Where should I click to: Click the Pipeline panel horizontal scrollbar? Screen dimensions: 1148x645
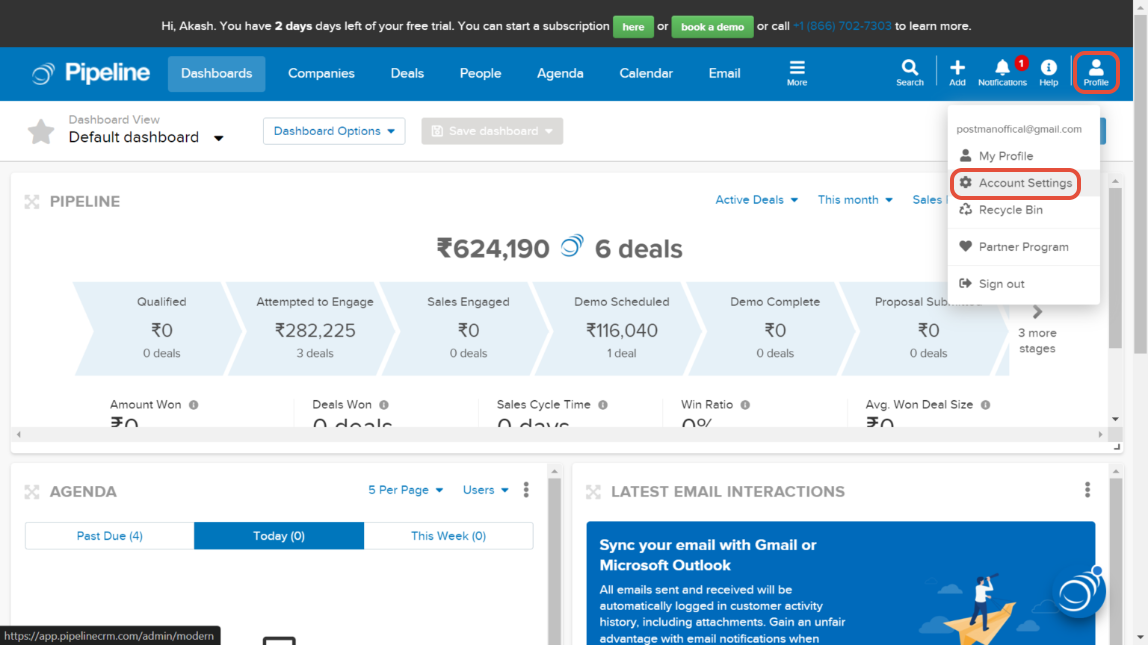[560, 434]
